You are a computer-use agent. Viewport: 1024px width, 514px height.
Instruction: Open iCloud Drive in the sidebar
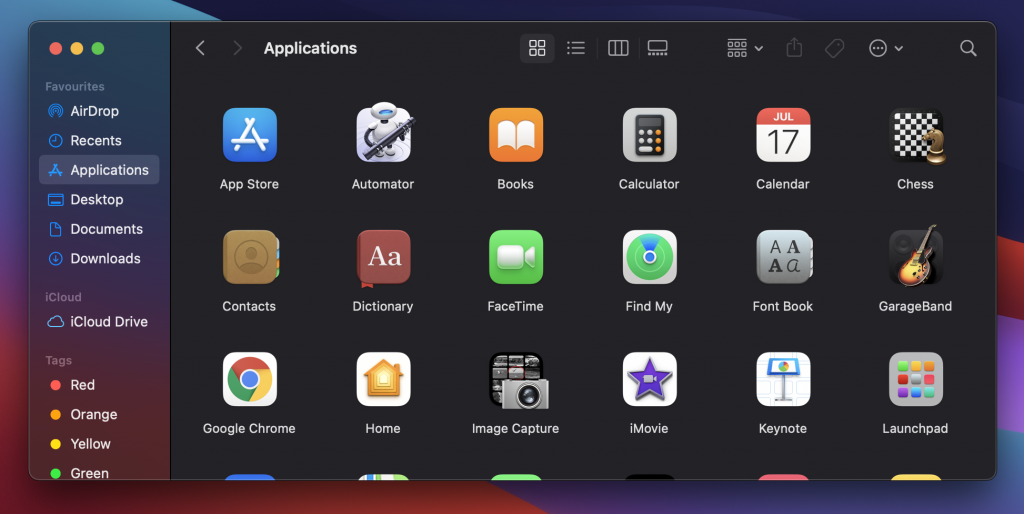click(99, 321)
